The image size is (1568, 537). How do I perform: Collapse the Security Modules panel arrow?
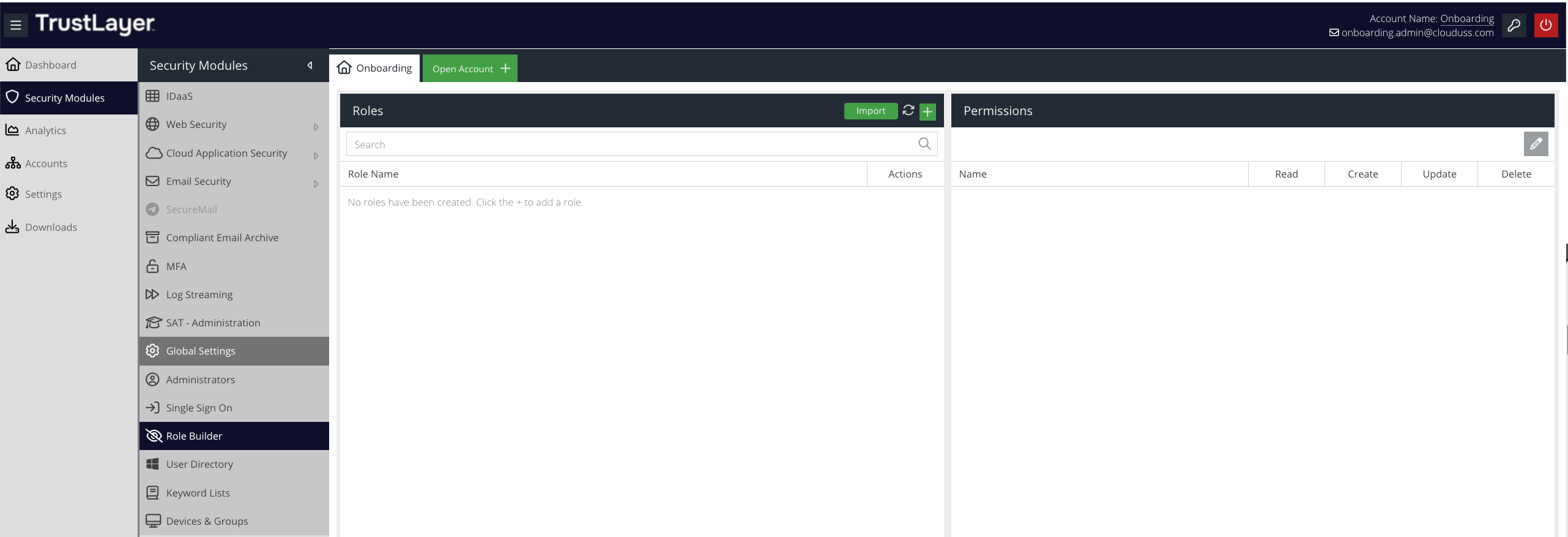(x=310, y=66)
